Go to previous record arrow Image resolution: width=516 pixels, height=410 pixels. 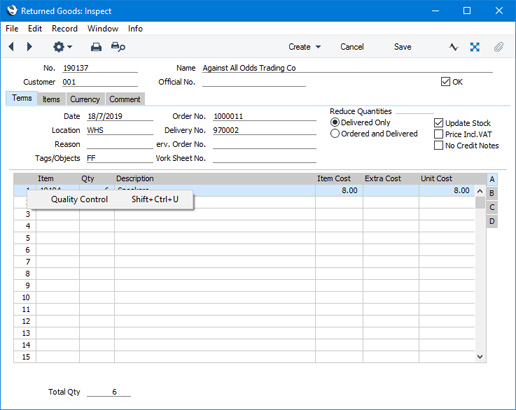coord(11,47)
